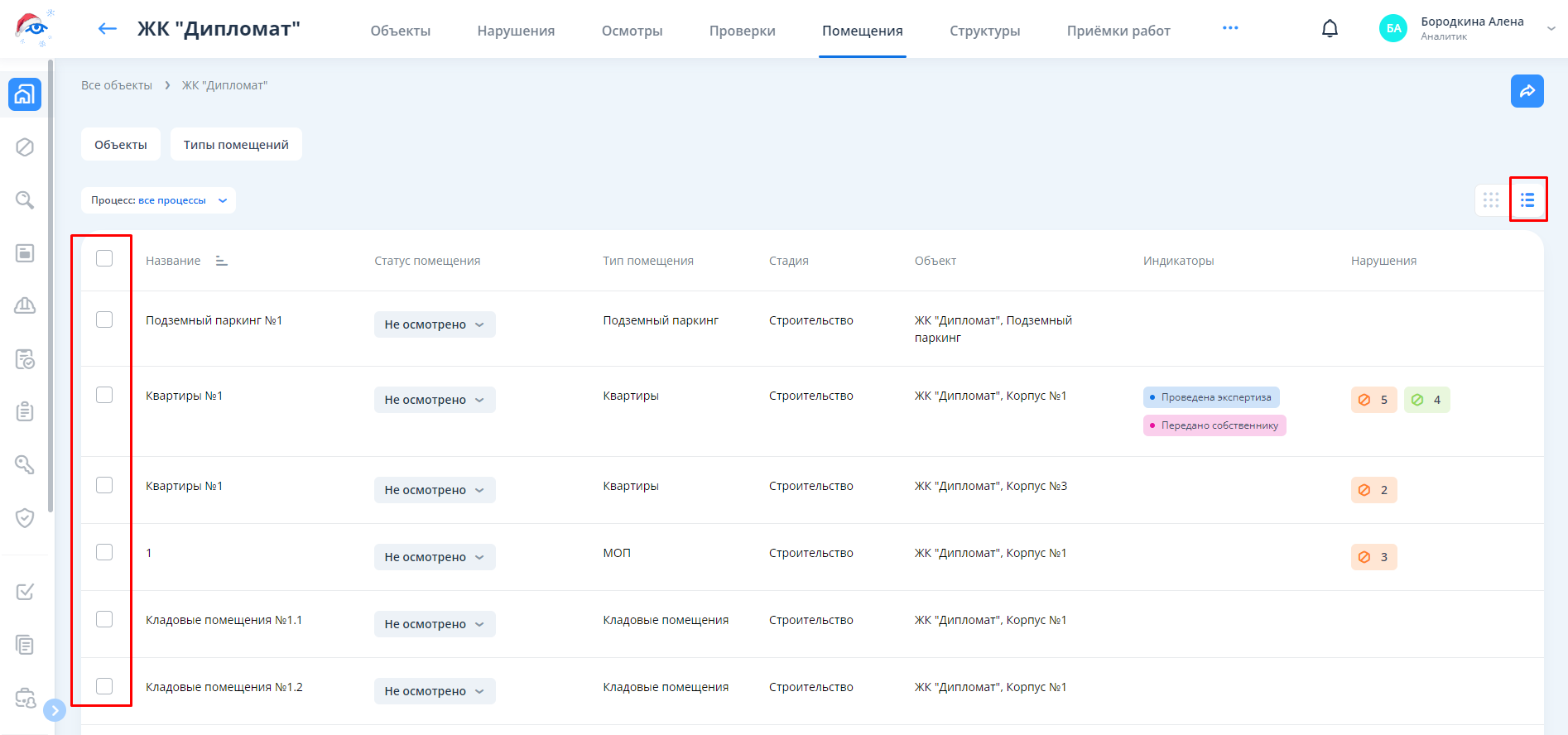Click the back arrow next to ЖК "Дипломат"

coord(108,29)
